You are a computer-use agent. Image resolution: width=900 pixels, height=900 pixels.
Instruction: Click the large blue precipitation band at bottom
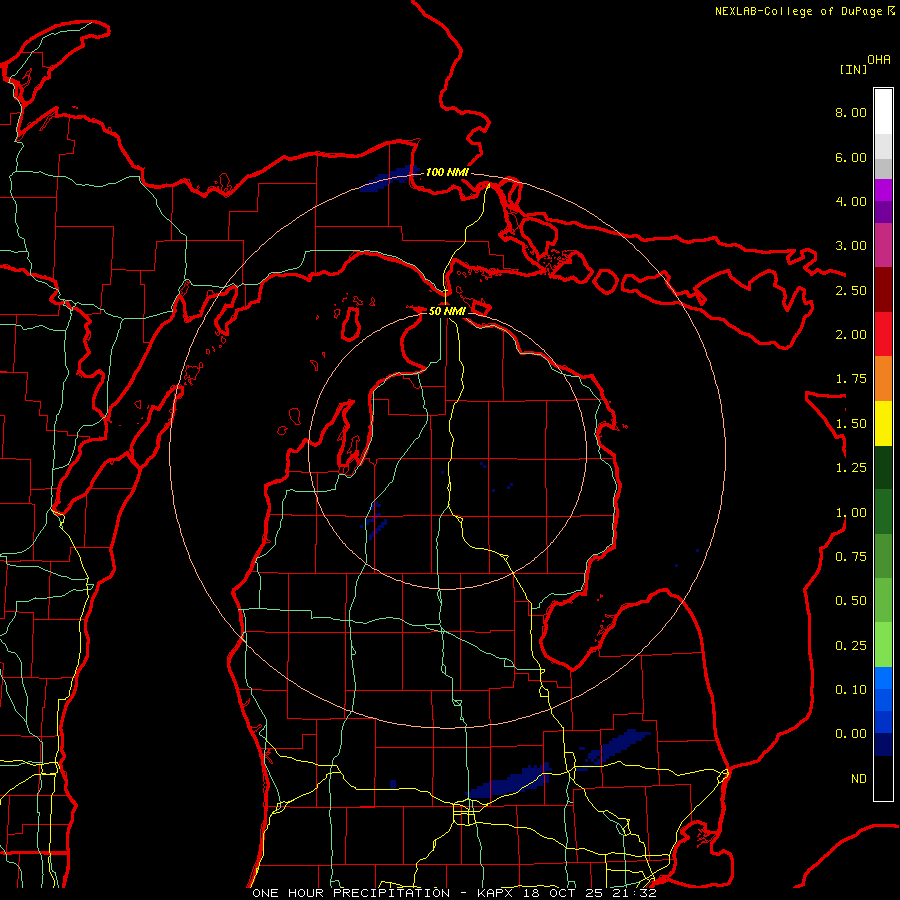pos(509,781)
